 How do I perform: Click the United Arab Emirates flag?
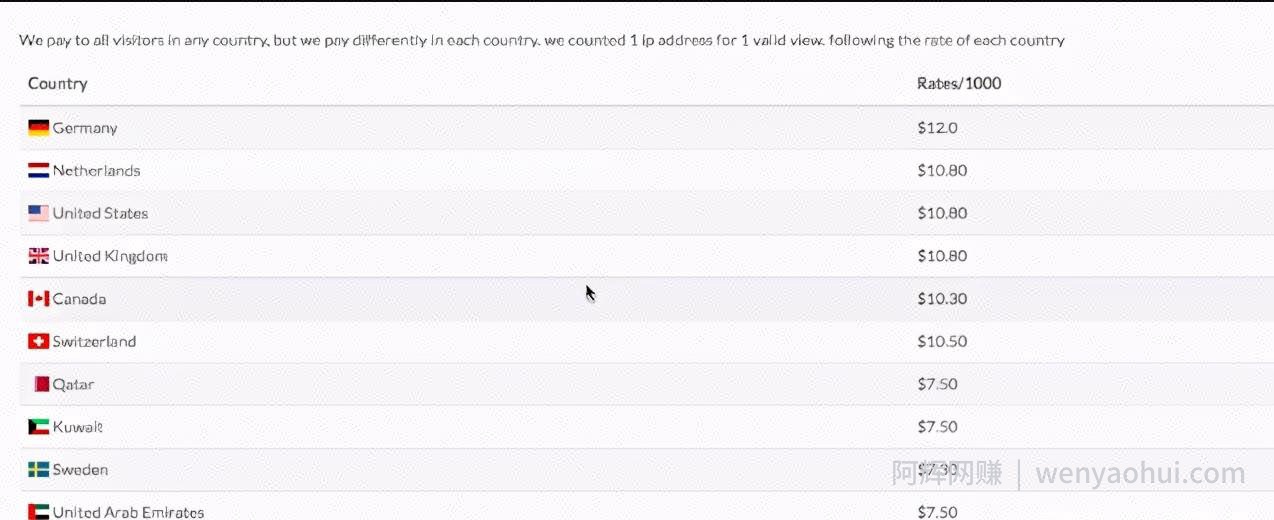click(38, 512)
